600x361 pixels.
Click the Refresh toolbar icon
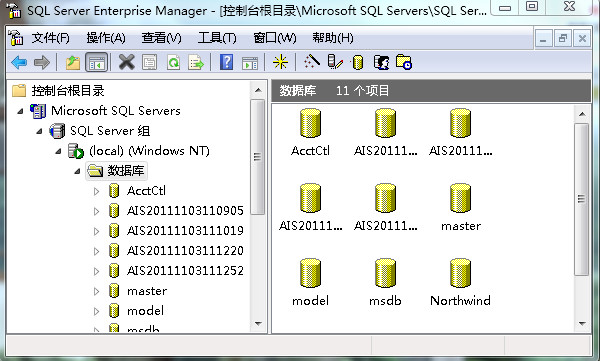[x=173, y=62]
